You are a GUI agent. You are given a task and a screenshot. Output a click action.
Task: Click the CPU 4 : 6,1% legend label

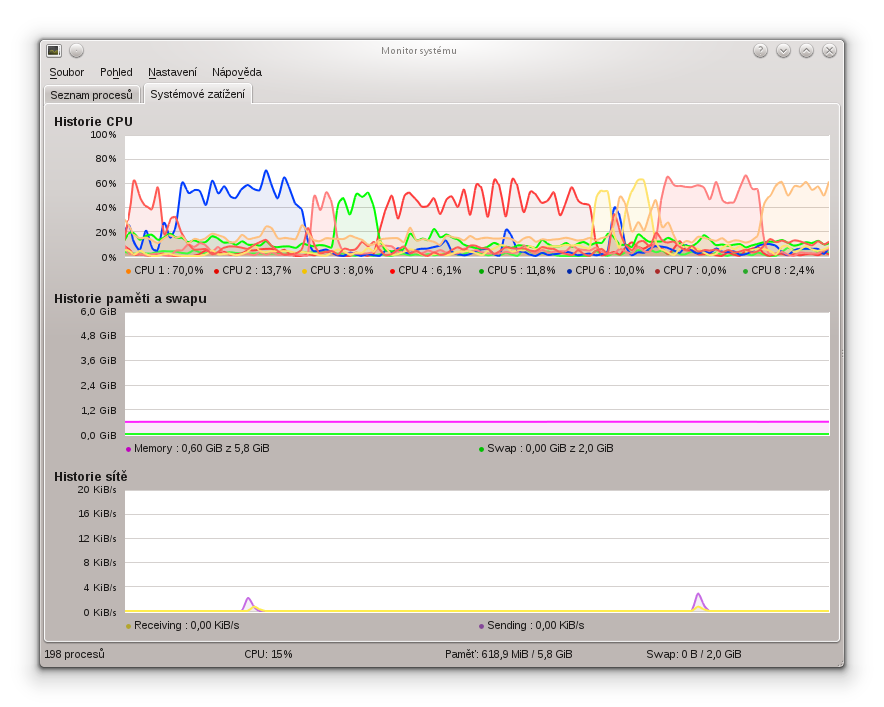click(x=430, y=271)
